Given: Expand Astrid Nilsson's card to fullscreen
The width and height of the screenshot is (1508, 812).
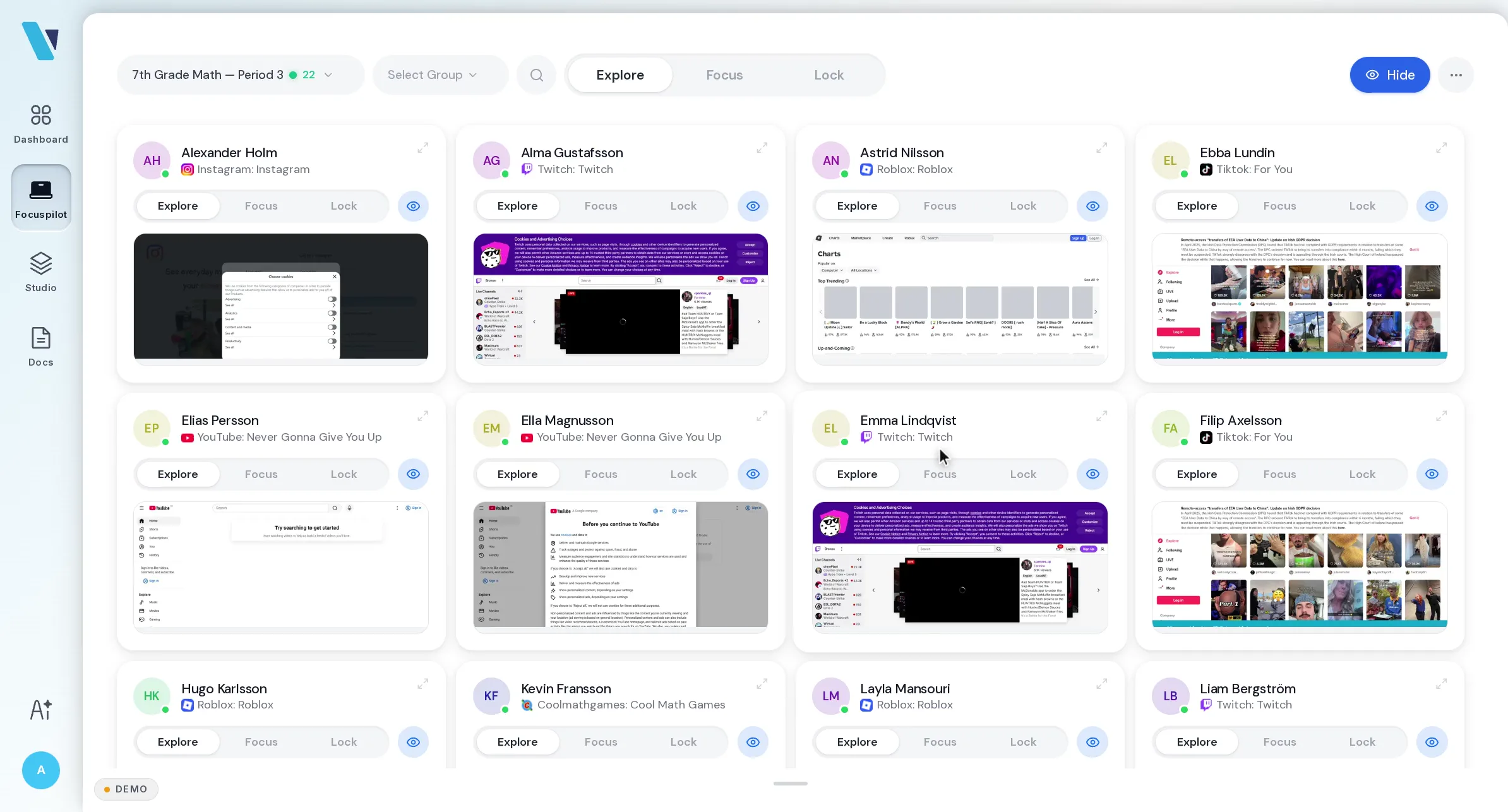Looking at the screenshot, I should [x=1102, y=148].
